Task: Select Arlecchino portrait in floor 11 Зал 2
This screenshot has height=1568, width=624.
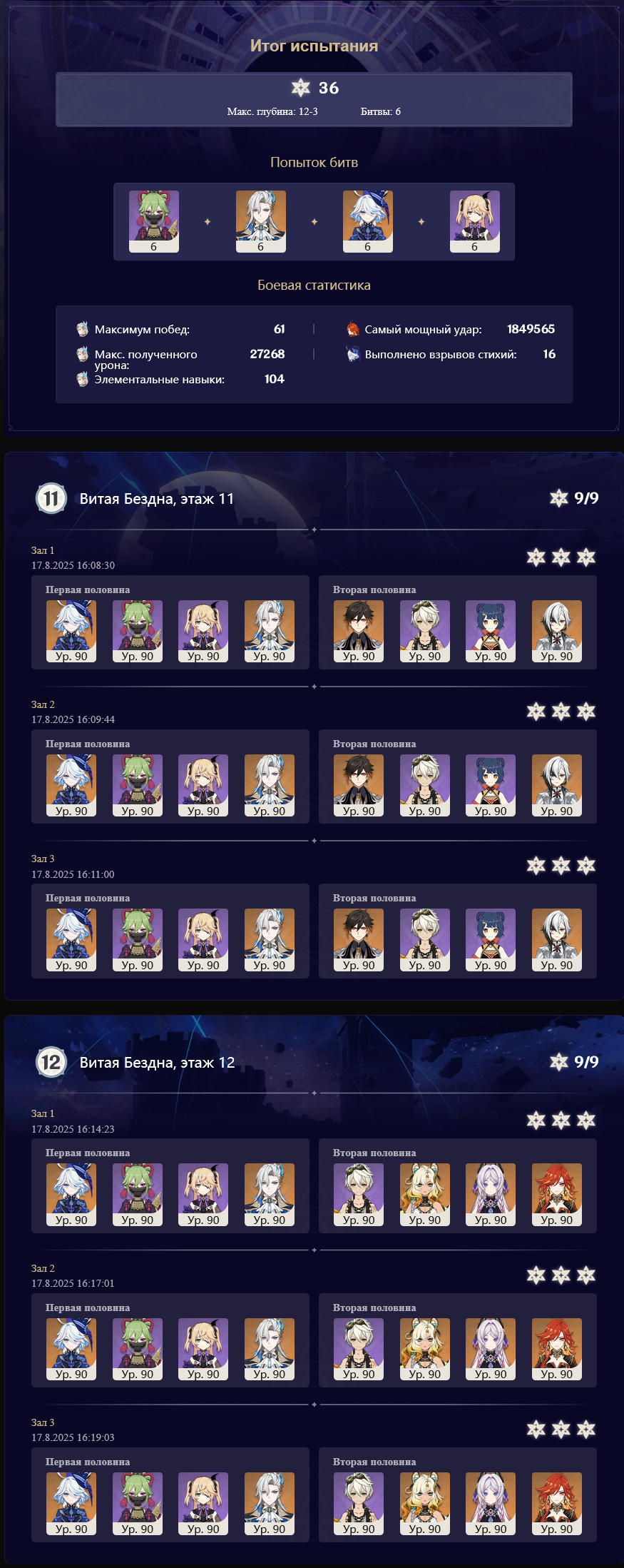Action: [557, 785]
